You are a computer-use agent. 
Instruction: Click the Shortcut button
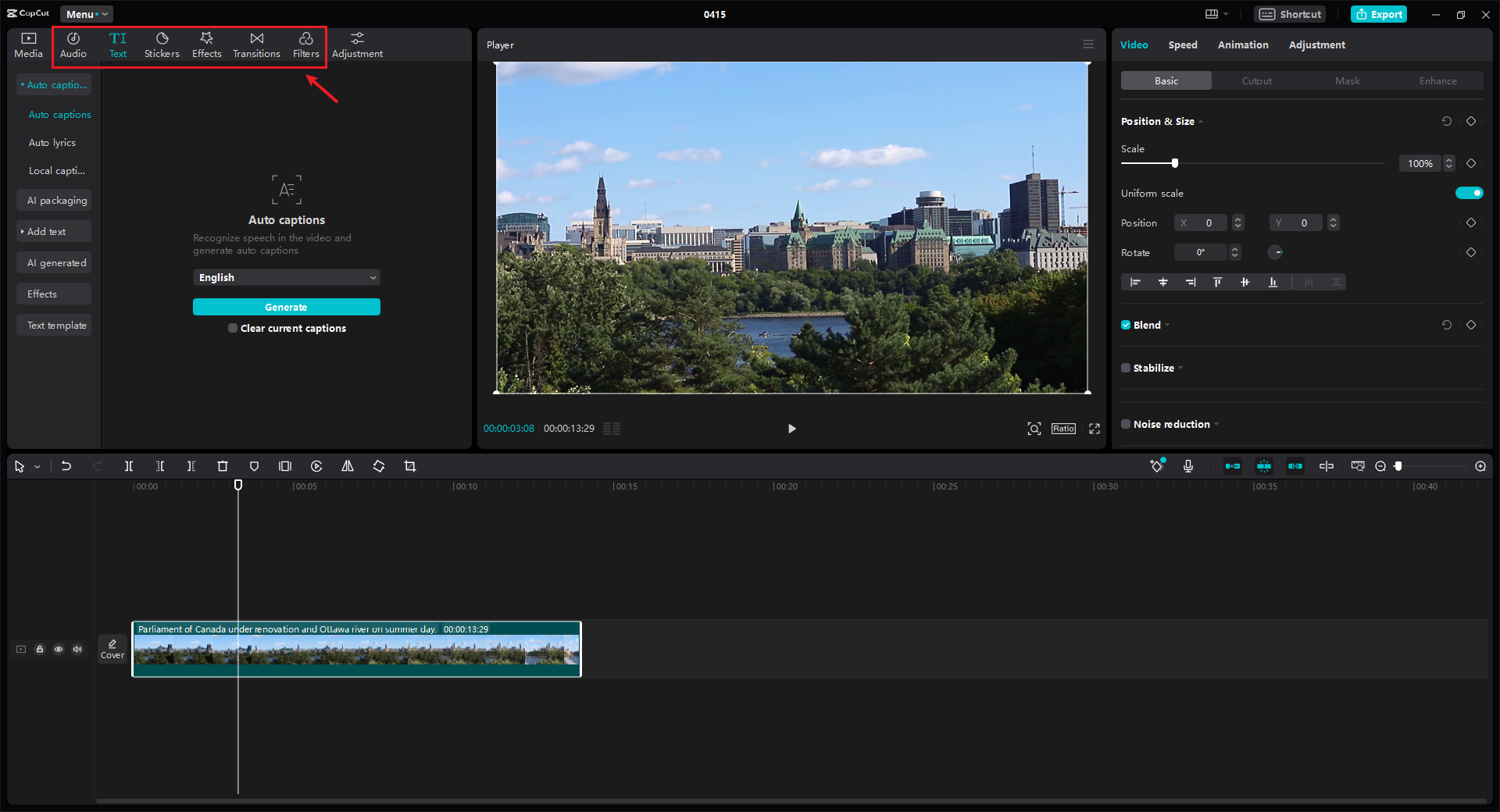[x=1290, y=14]
